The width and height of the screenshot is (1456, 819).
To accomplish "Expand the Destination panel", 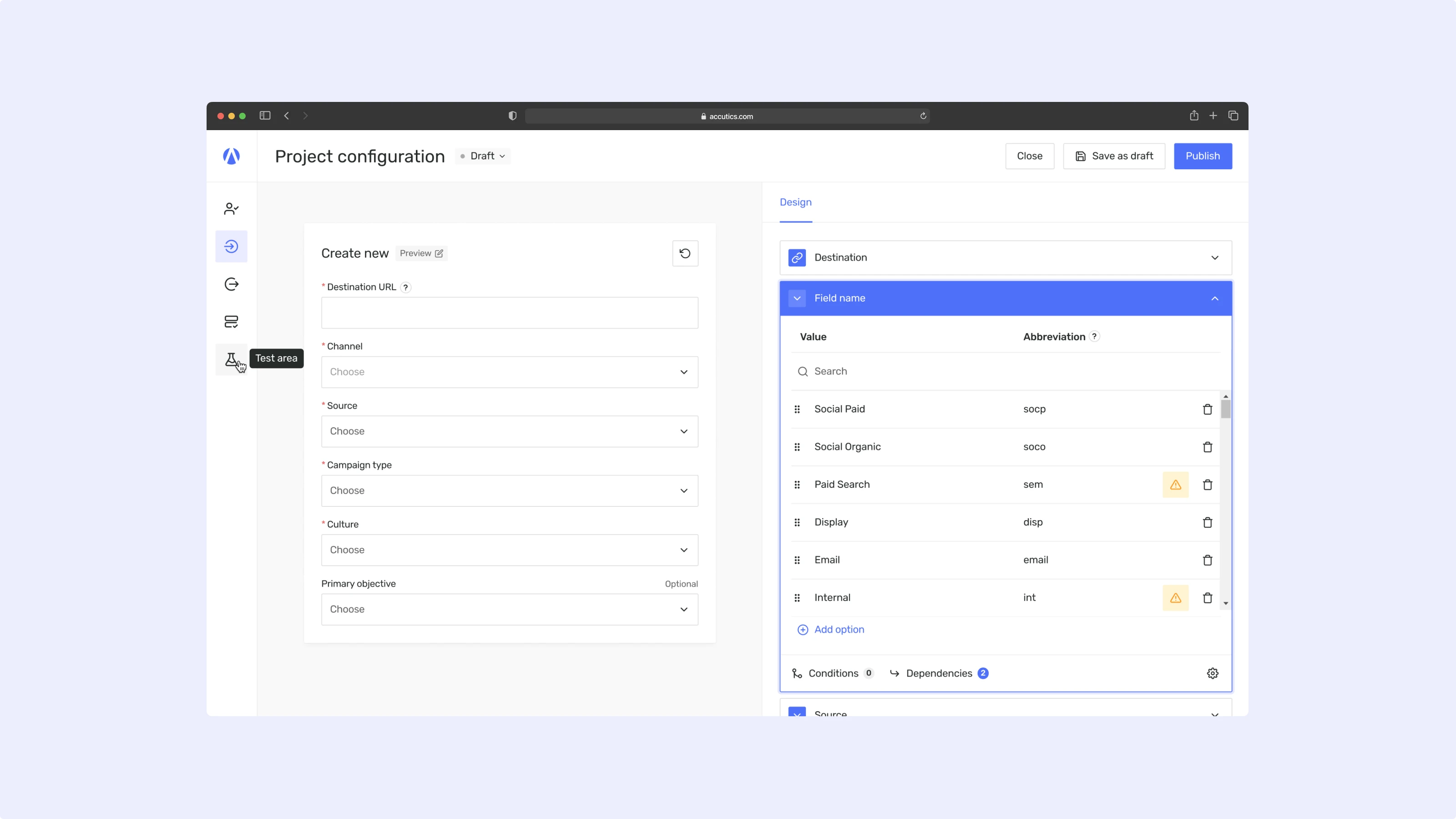I will click(1214, 258).
